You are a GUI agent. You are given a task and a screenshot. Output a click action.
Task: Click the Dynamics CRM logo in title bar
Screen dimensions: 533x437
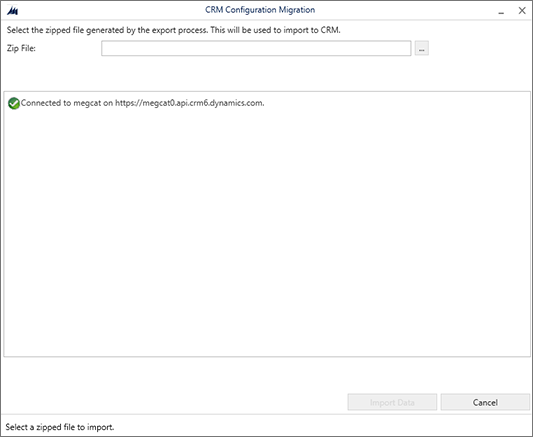click(13, 11)
